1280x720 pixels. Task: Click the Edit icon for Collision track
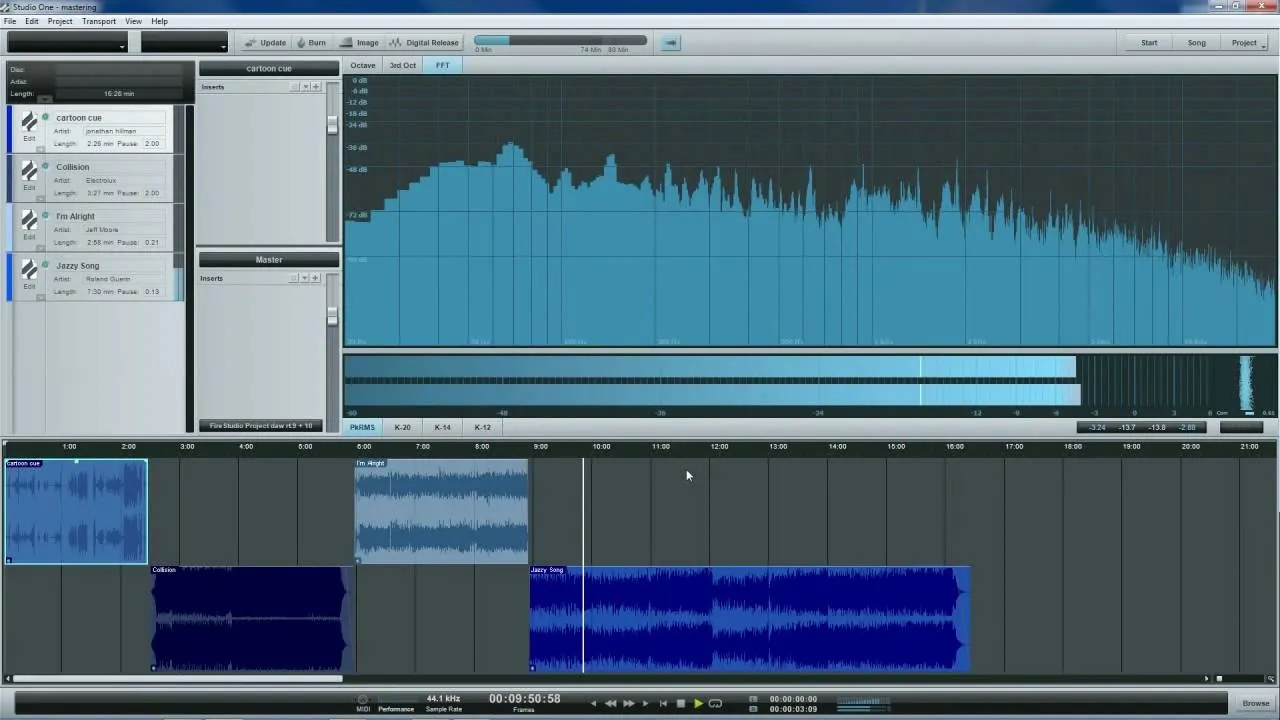tap(29, 172)
